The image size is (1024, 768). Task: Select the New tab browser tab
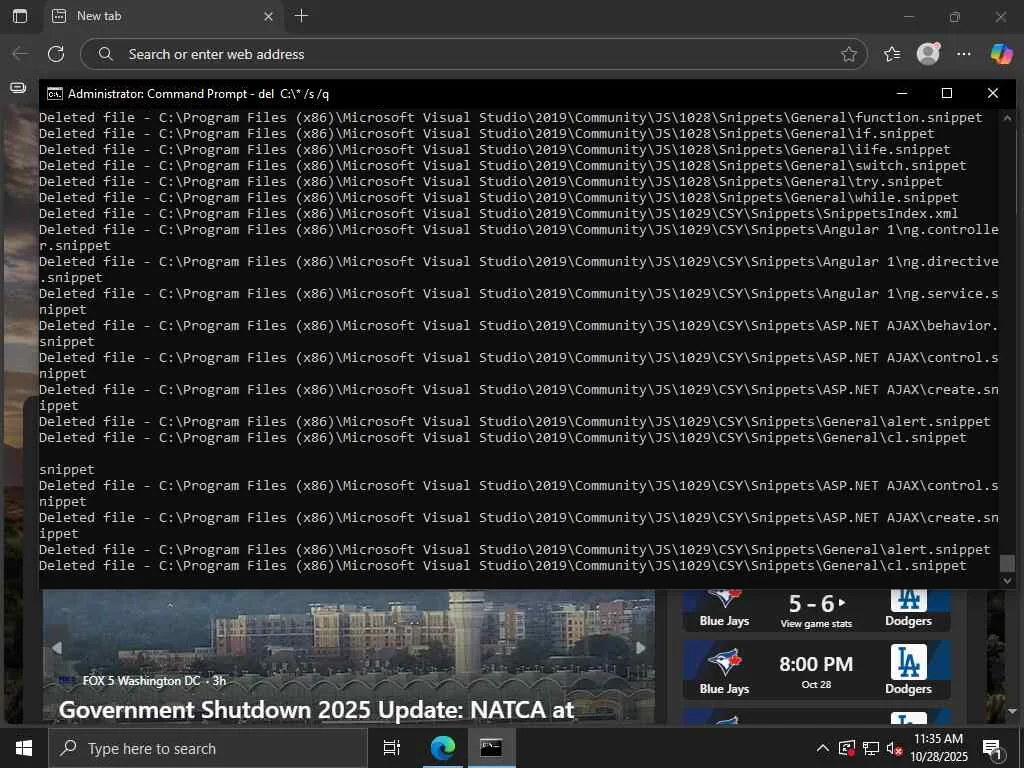163,16
